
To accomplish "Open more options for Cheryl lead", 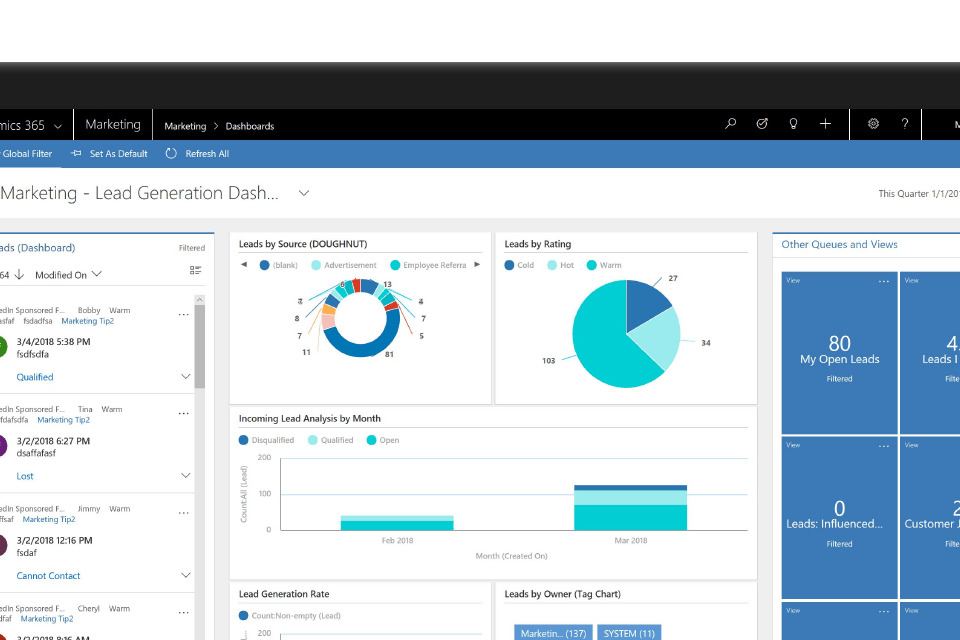I will [183, 612].
